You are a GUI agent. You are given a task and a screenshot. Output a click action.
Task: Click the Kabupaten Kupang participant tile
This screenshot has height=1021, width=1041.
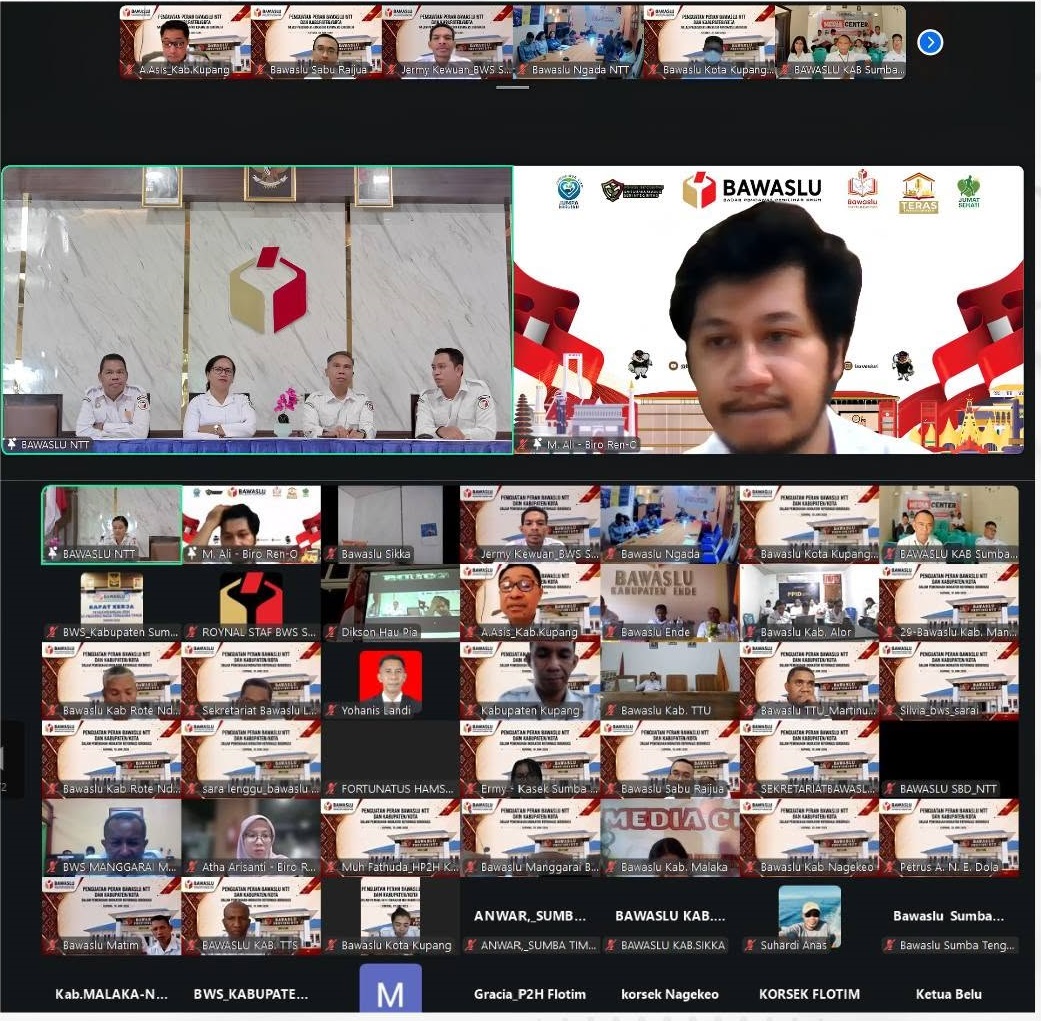[x=530, y=681]
